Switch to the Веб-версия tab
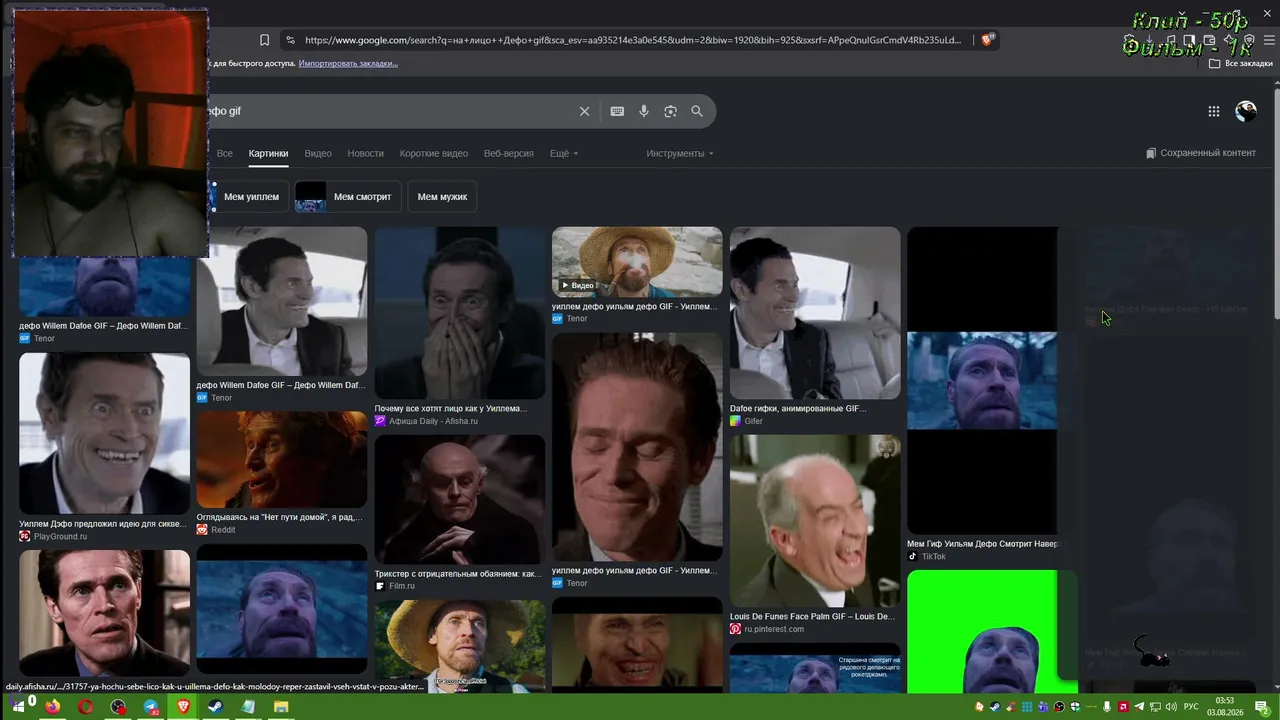The height and width of the screenshot is (720, 1280). [509, 153]
